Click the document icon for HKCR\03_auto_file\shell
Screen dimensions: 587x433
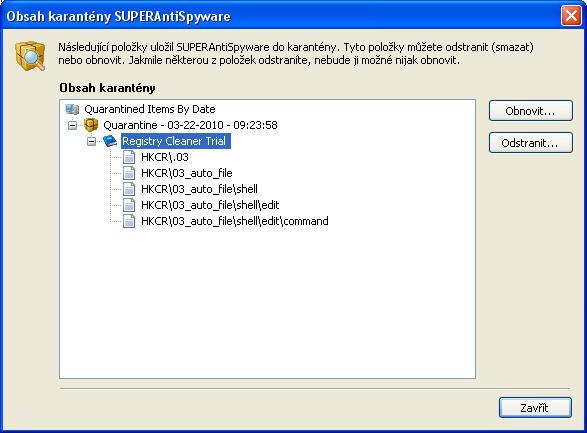point(129,189)
